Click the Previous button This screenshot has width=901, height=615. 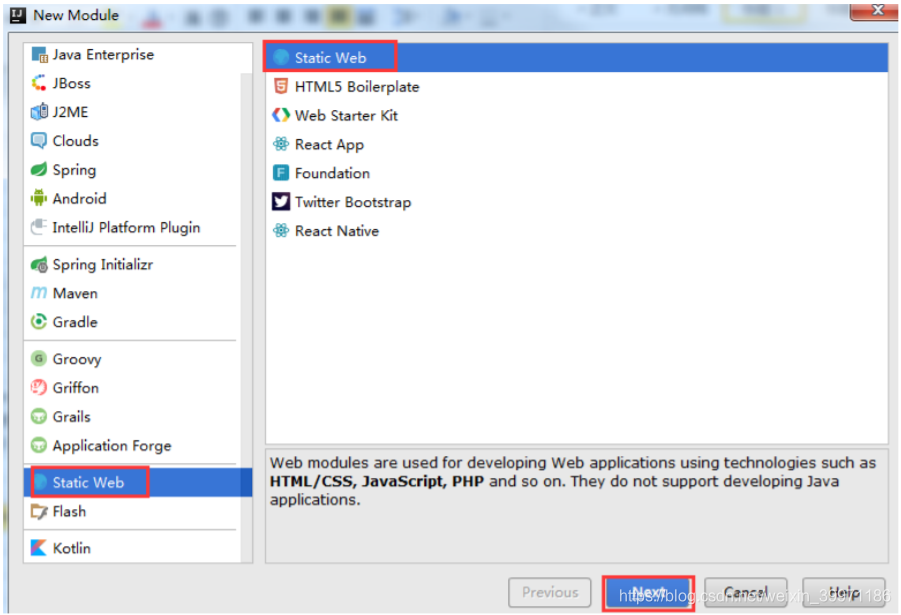[550, 593]
